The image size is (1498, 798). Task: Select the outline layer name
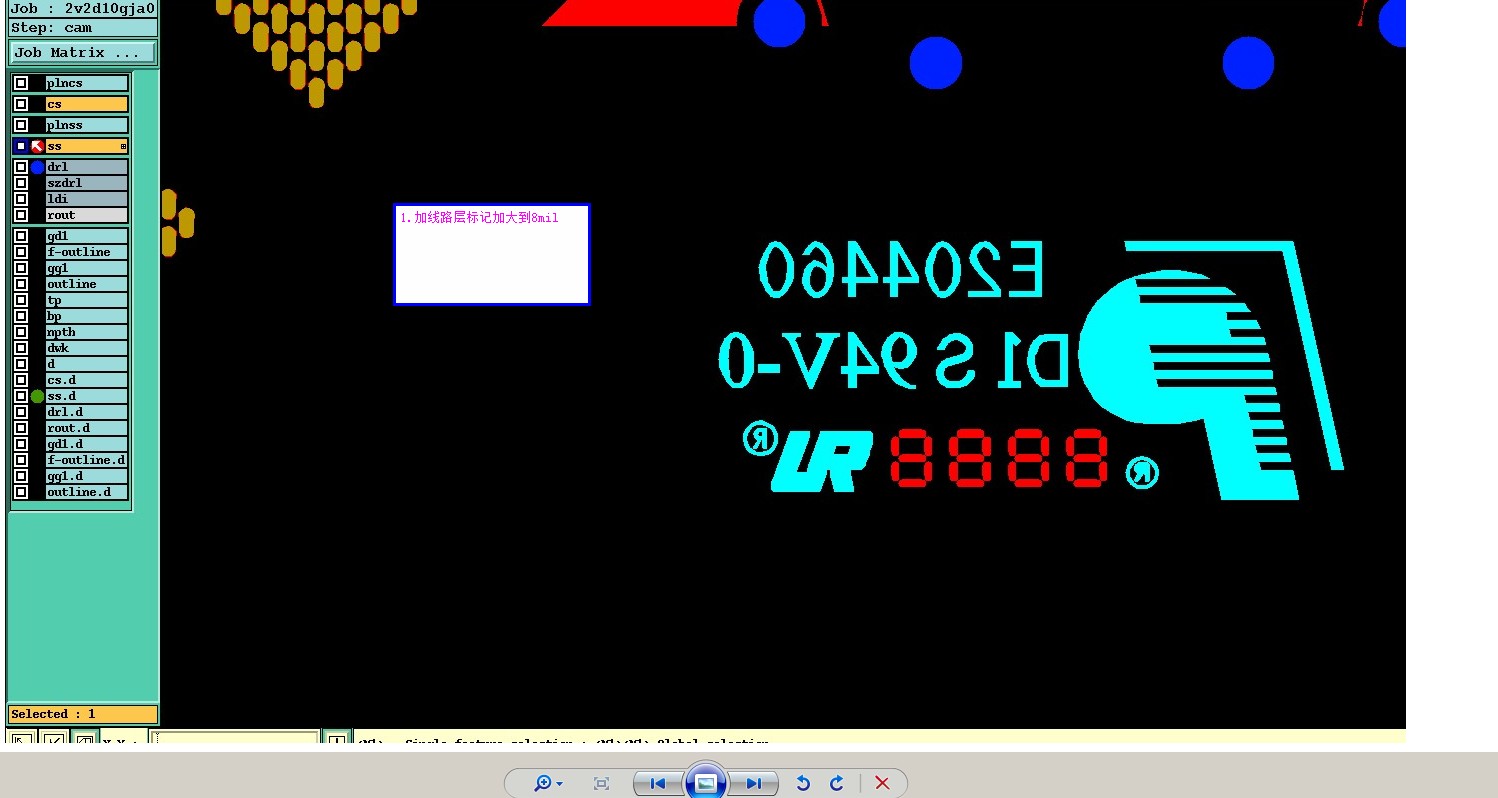point(87,284)
